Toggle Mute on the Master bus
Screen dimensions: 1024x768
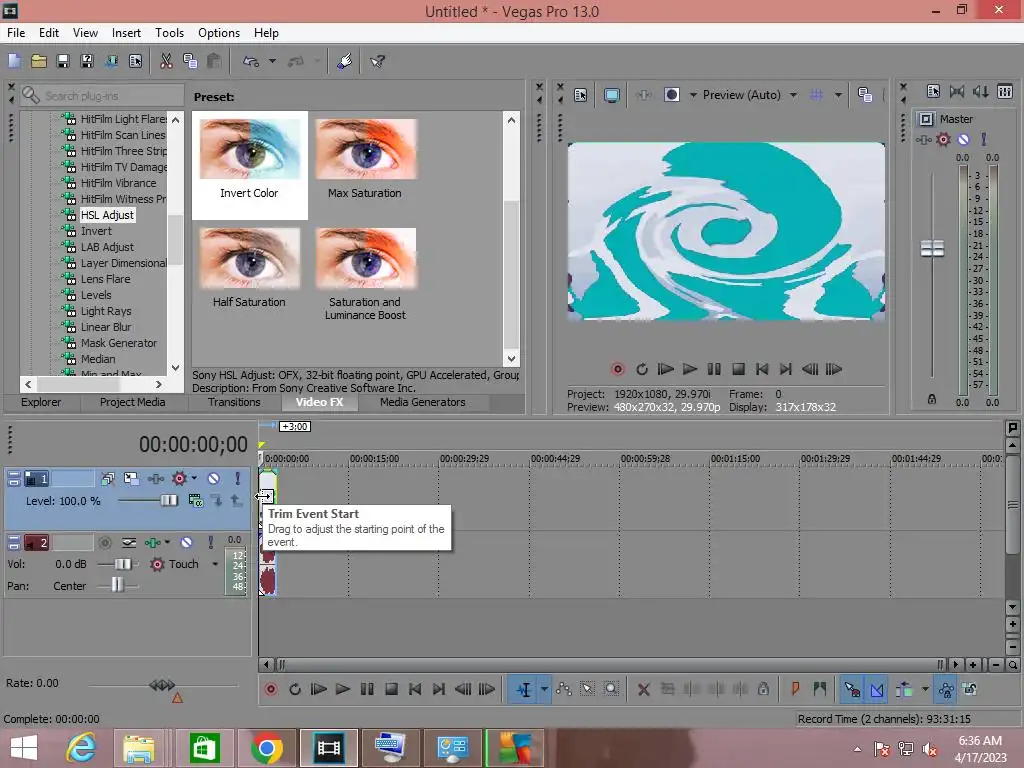pyautogui.click(x=963, y=139)
